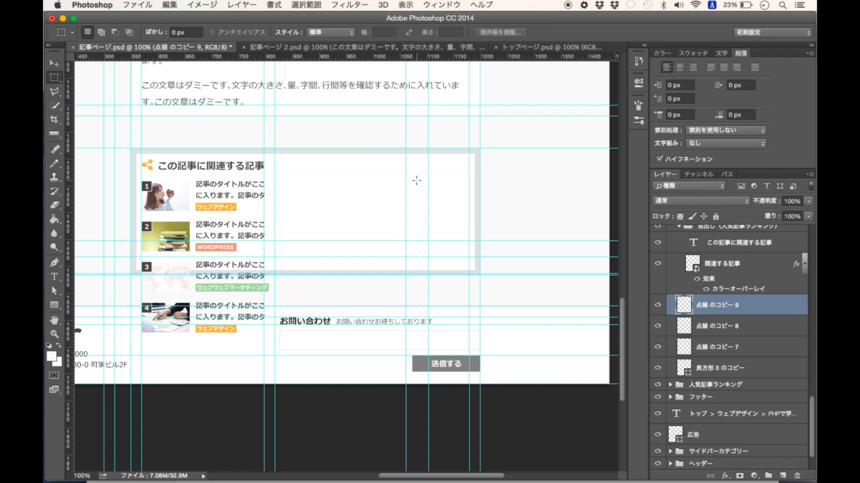
Task: Select the Healing Brush tool
Action: 54,149
